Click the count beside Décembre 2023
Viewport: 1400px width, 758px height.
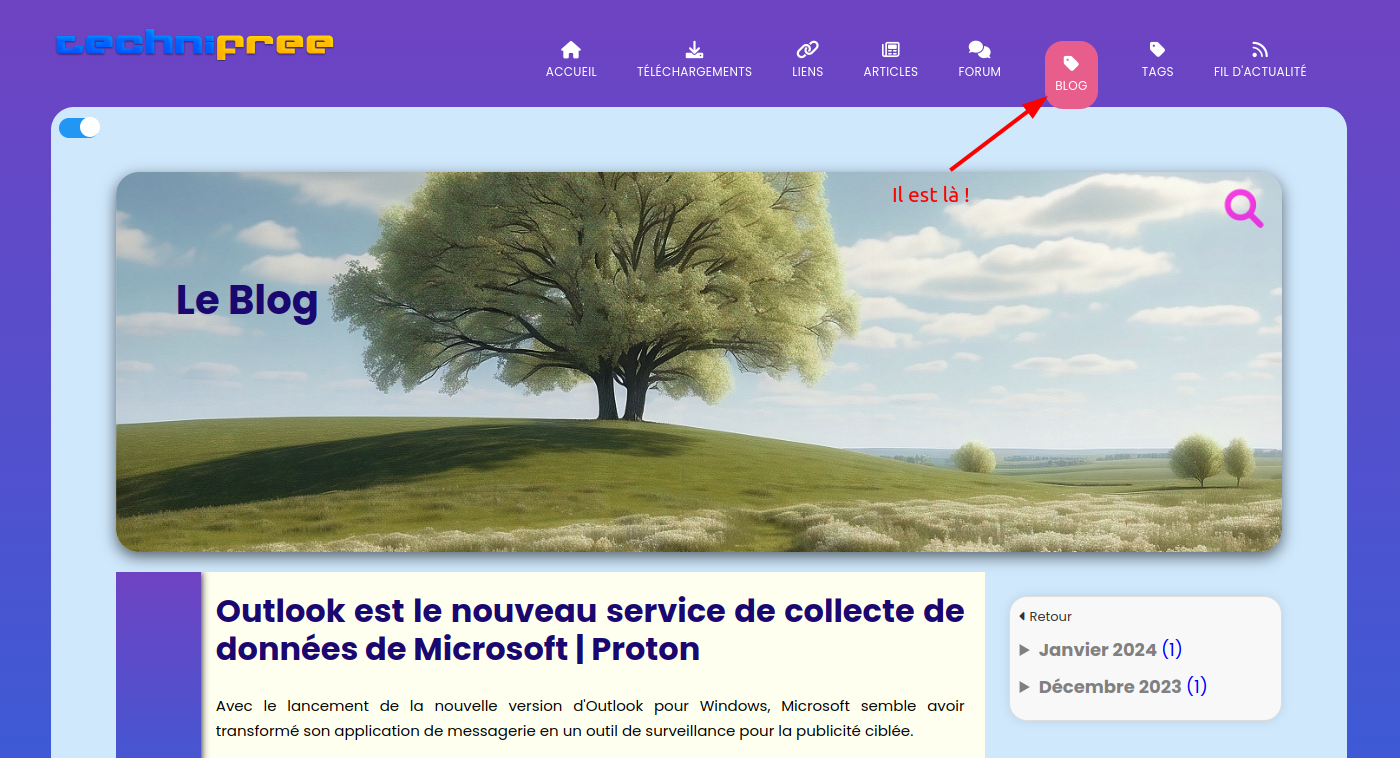tap(1197, 687)
